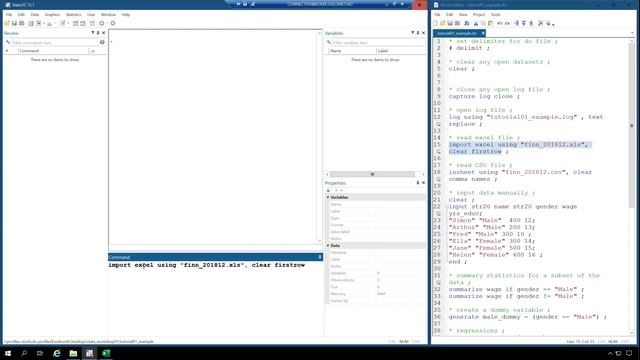
Task: Pin the Properties panel
Action: [418, 183]
